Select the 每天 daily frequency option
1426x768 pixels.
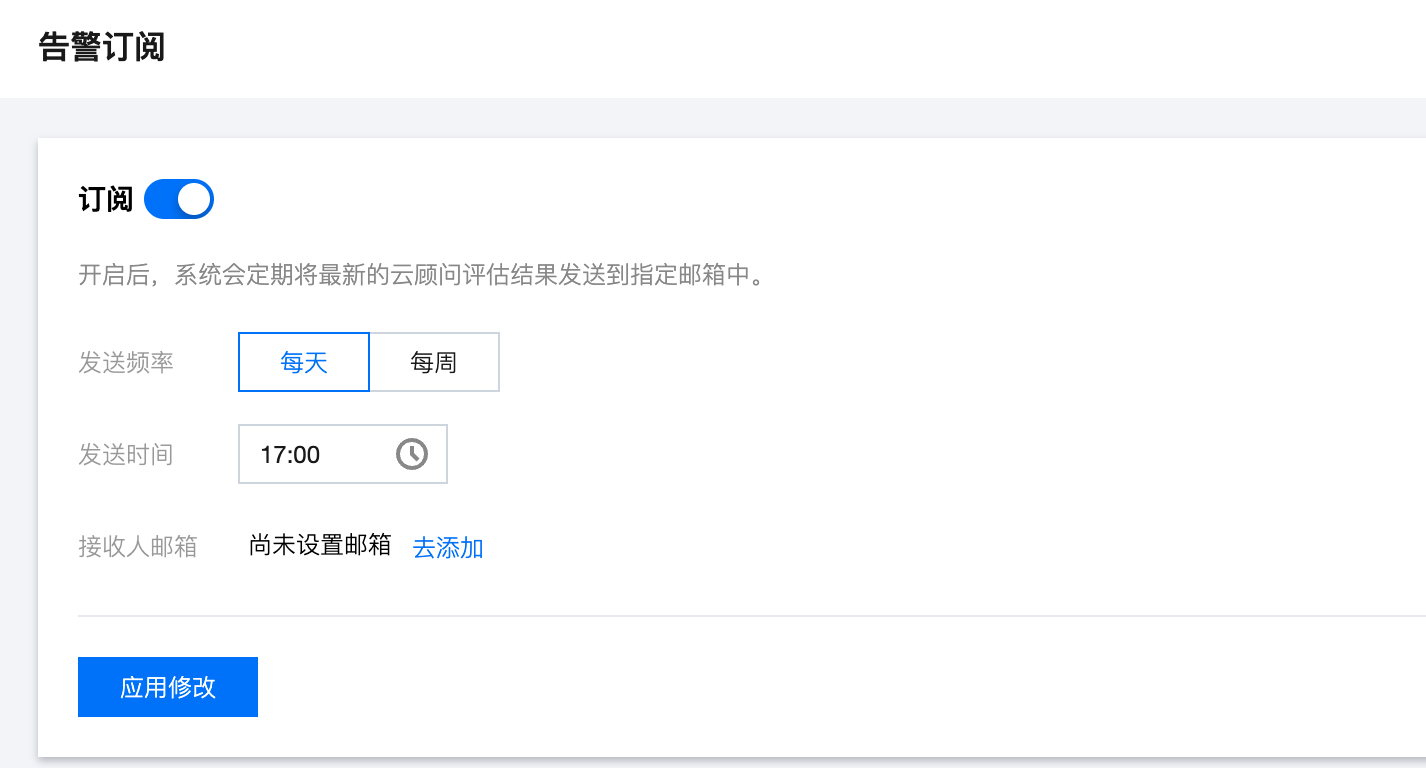[x=304, y=362]
